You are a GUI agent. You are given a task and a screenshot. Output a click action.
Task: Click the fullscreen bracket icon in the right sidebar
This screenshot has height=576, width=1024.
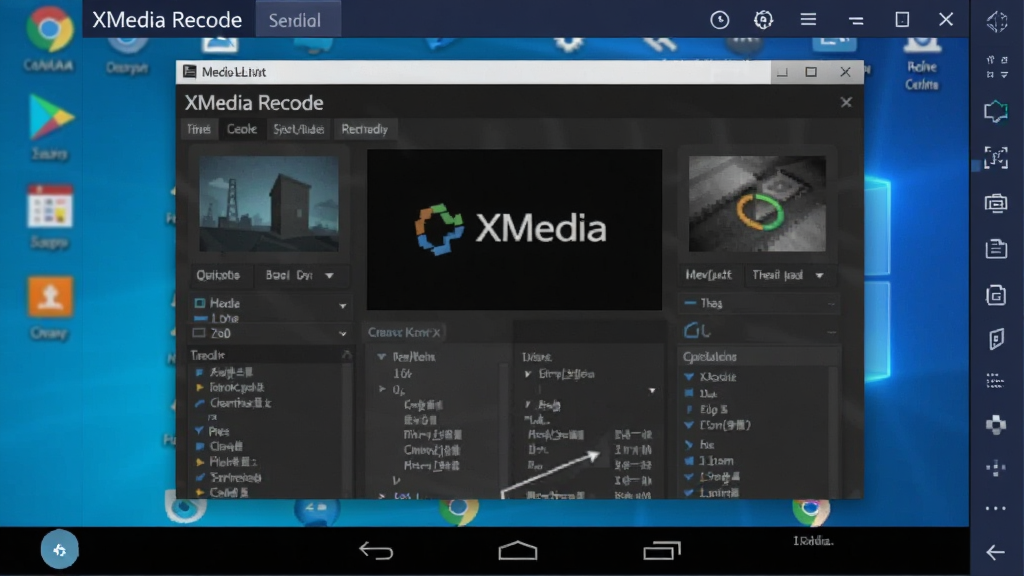point(996,157)
